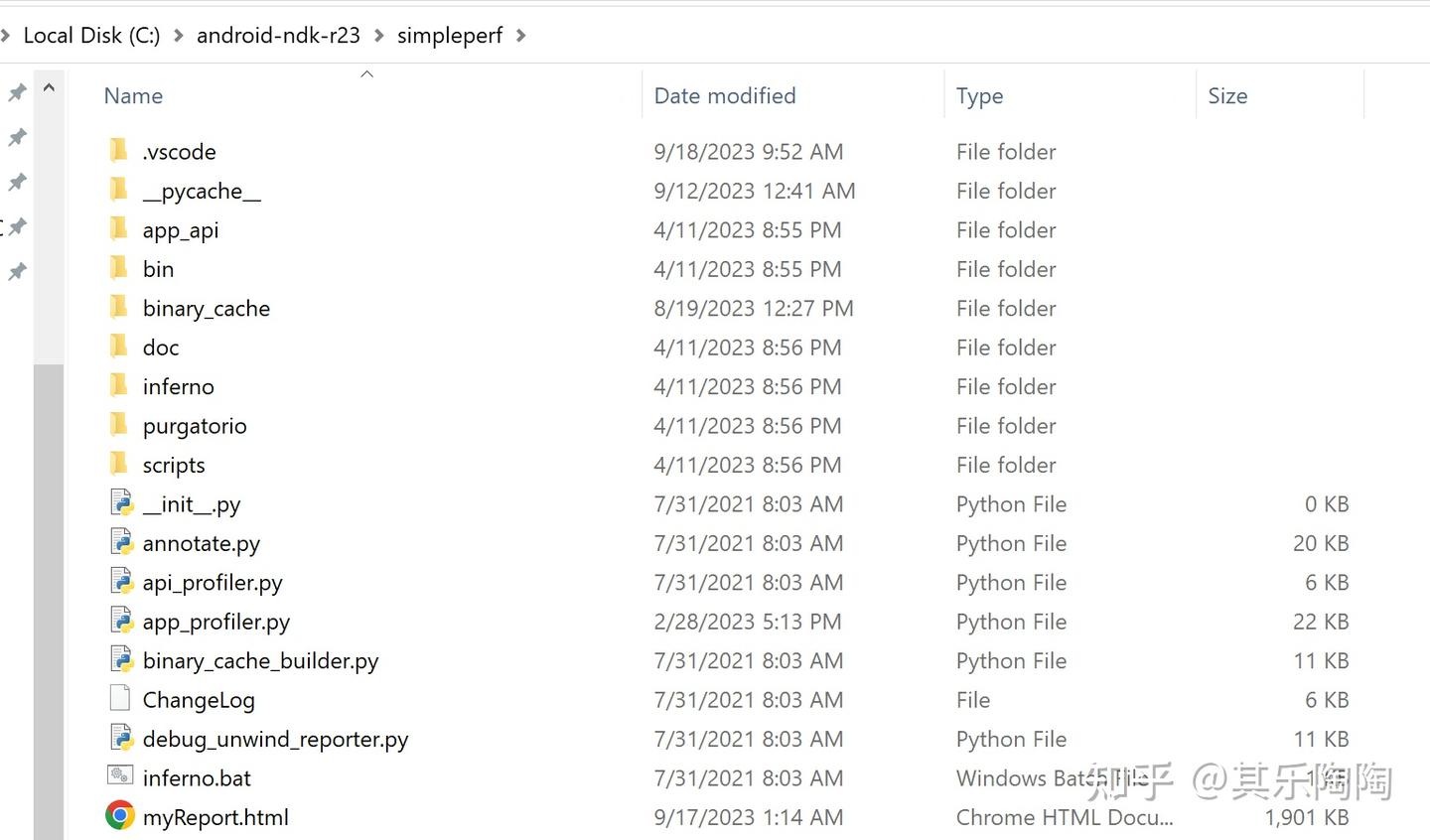
Task: Open chevron between Local Disk and android-ndk-r23
Action: point(179,36)
